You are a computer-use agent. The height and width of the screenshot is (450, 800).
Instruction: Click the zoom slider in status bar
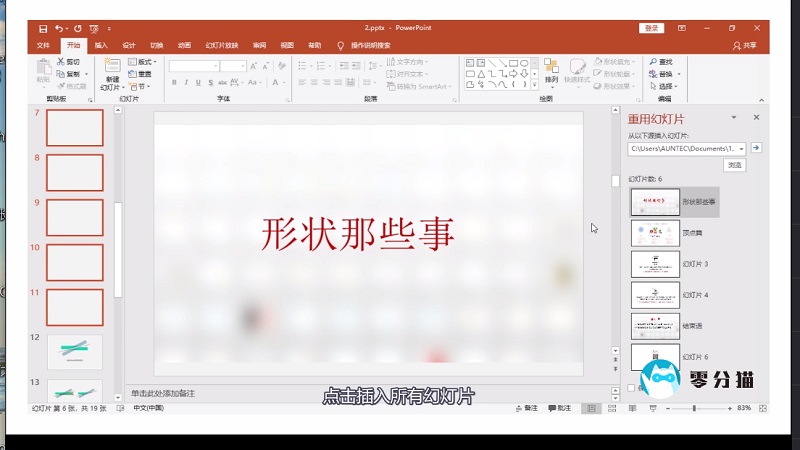tap(696, 408)
